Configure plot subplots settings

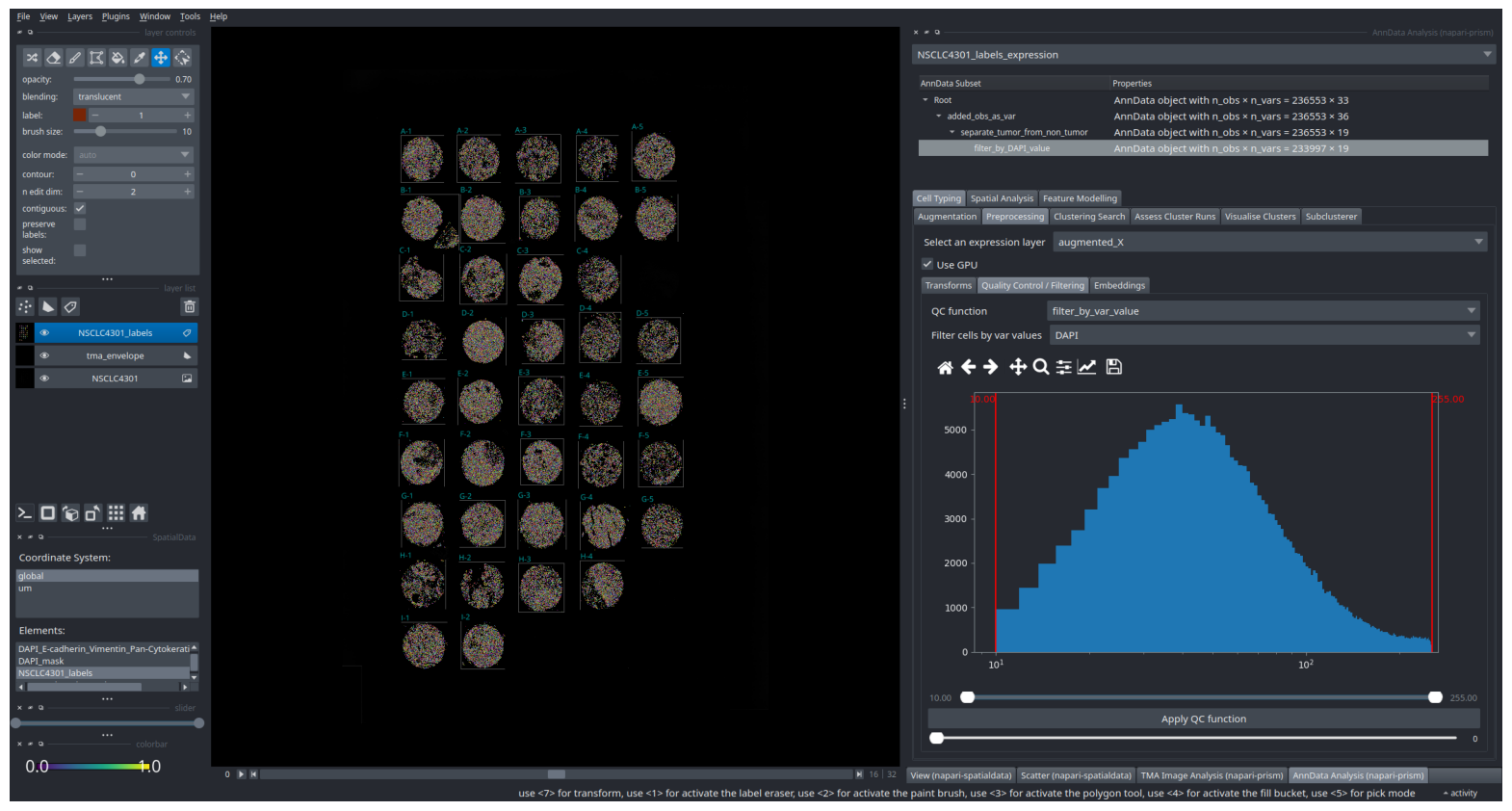1063,367
